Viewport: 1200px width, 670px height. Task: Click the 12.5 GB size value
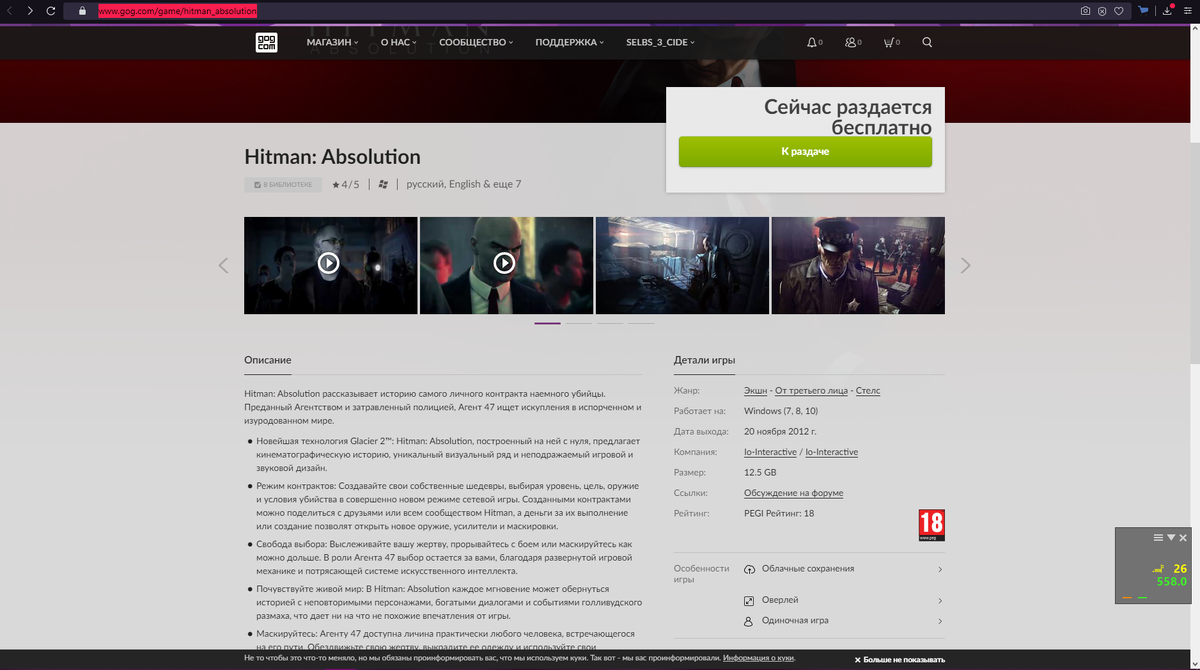coord(760,472)
